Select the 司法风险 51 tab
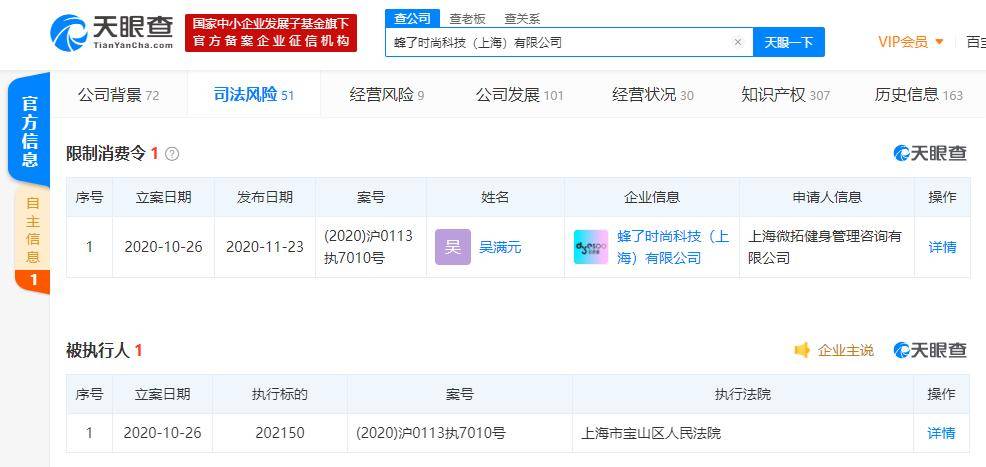The height and width of the screenshot is (467, 986). [253, 95]
